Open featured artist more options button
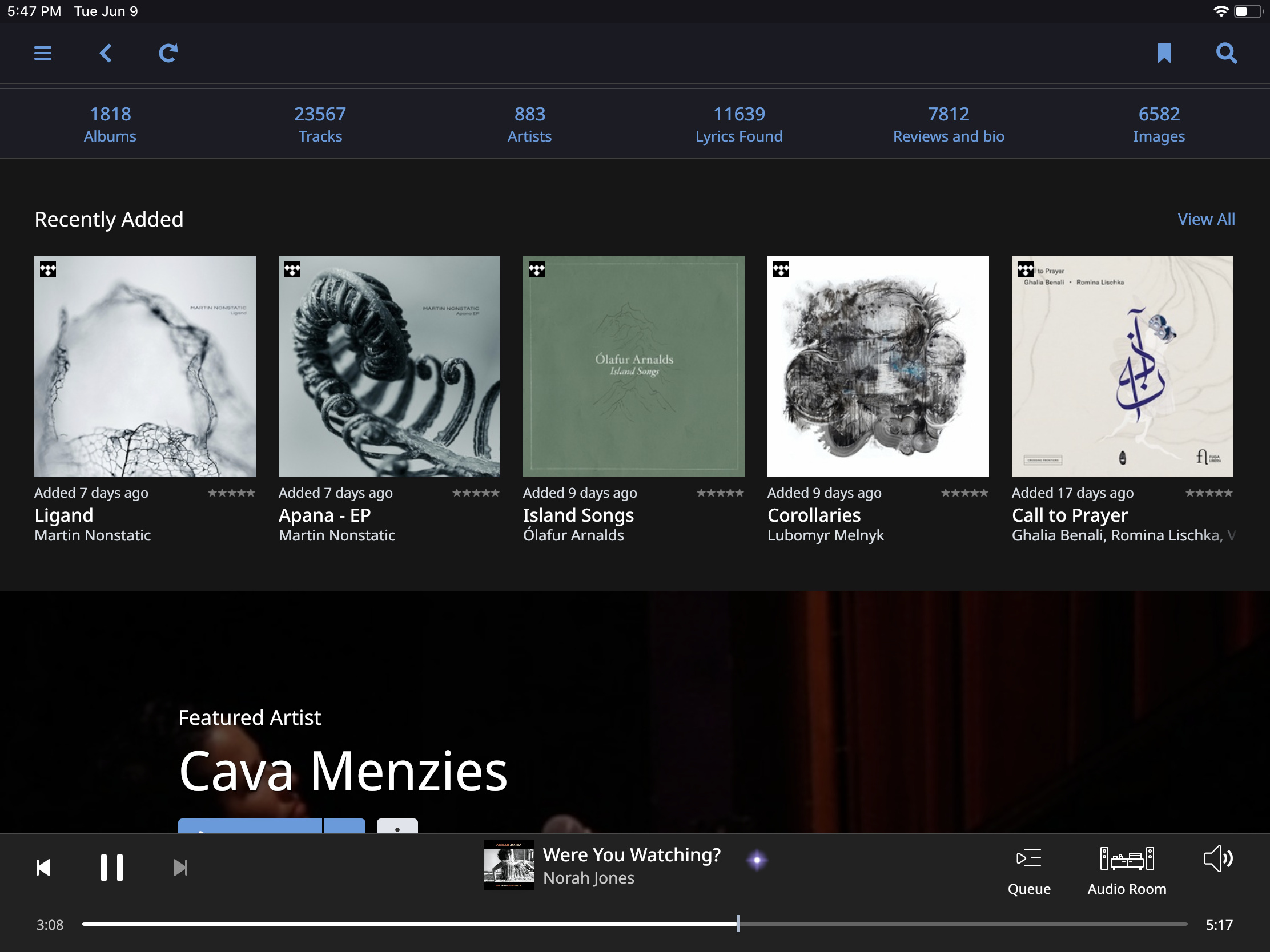 coord(397,826)
